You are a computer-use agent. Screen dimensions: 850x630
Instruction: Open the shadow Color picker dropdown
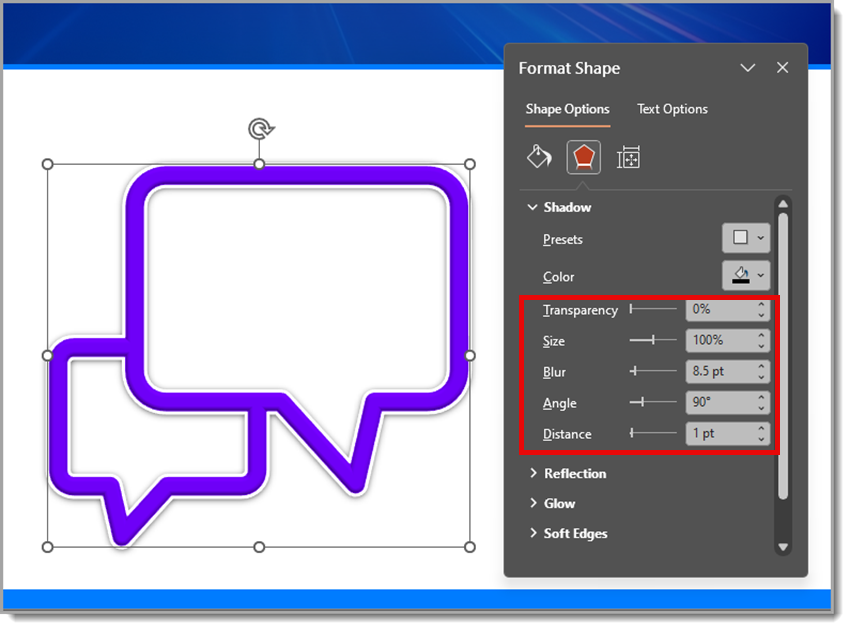point(746,275)
